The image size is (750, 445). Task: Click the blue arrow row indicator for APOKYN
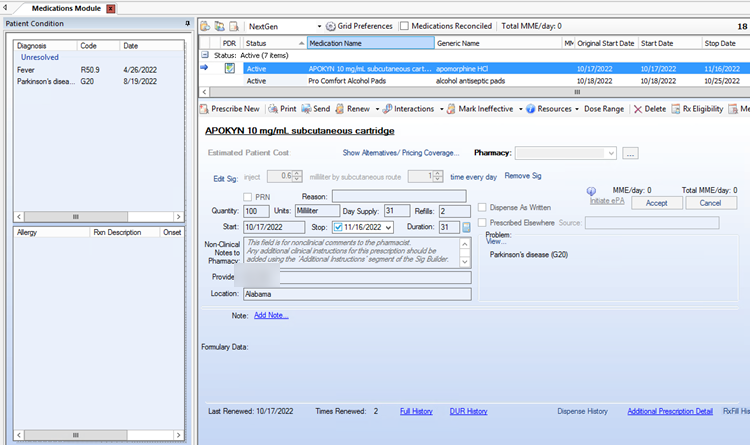tap(204, 68)
